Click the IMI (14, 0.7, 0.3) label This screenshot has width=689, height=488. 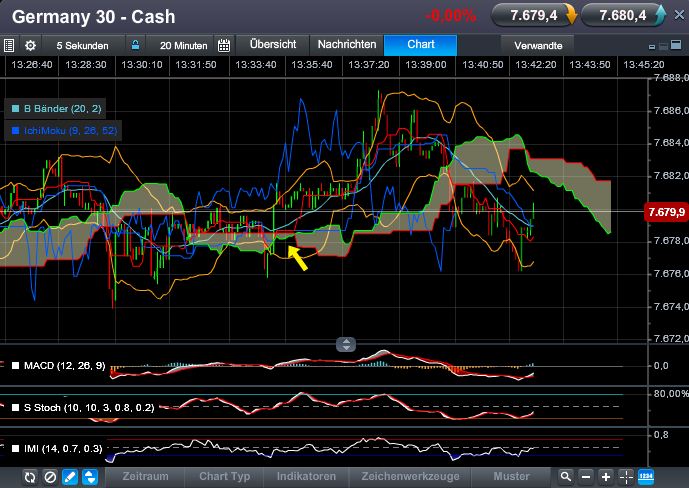coord(63,448)
